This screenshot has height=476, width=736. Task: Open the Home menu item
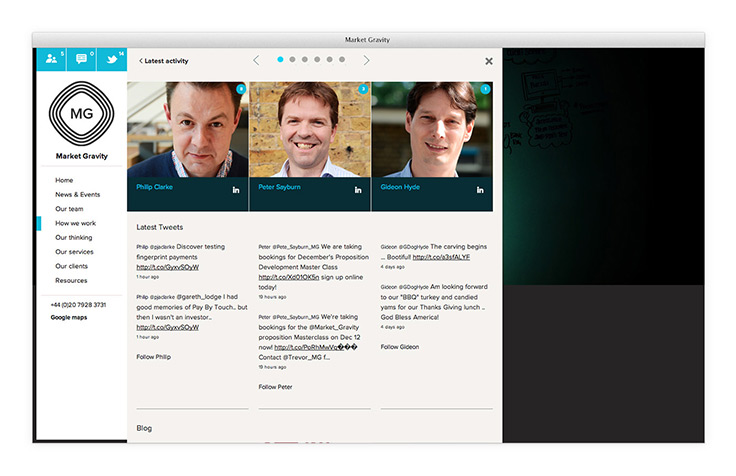64,180
